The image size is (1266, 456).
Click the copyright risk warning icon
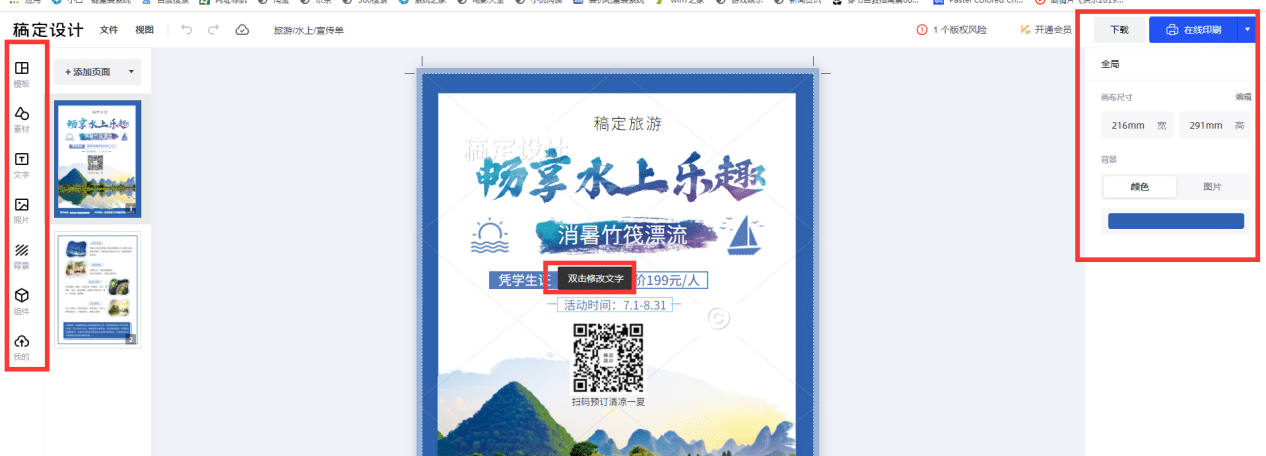pyautogui.click(x=921, y=30)
